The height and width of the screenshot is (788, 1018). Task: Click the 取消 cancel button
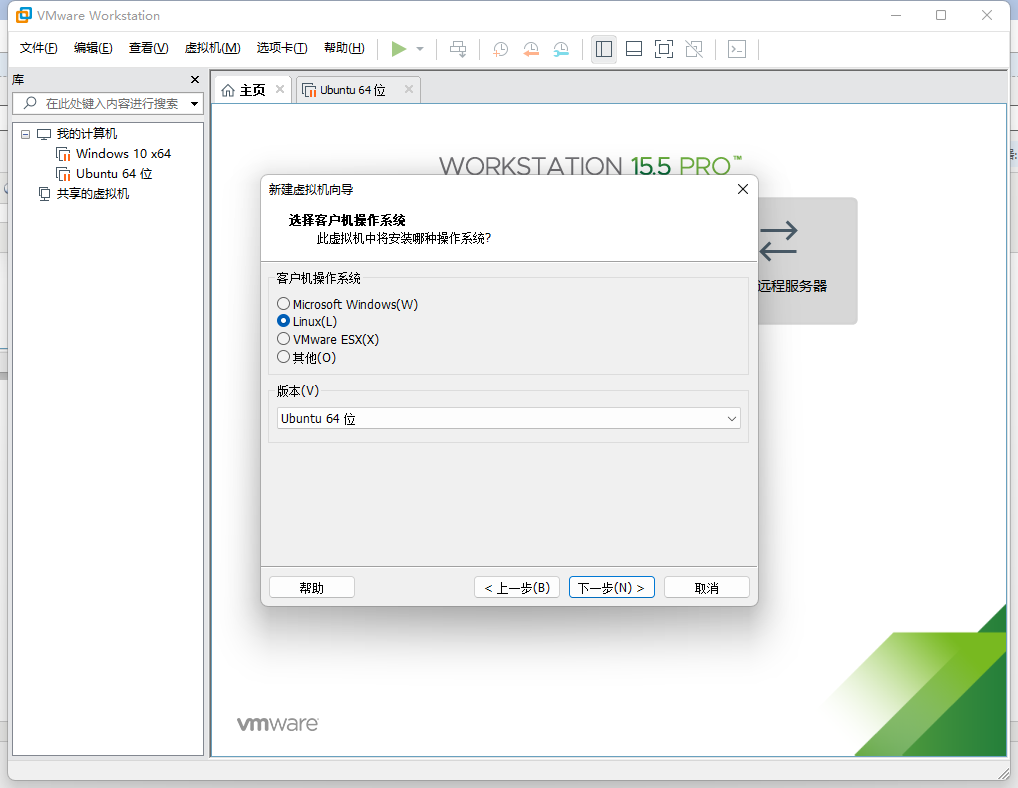(x=706, y=587)
